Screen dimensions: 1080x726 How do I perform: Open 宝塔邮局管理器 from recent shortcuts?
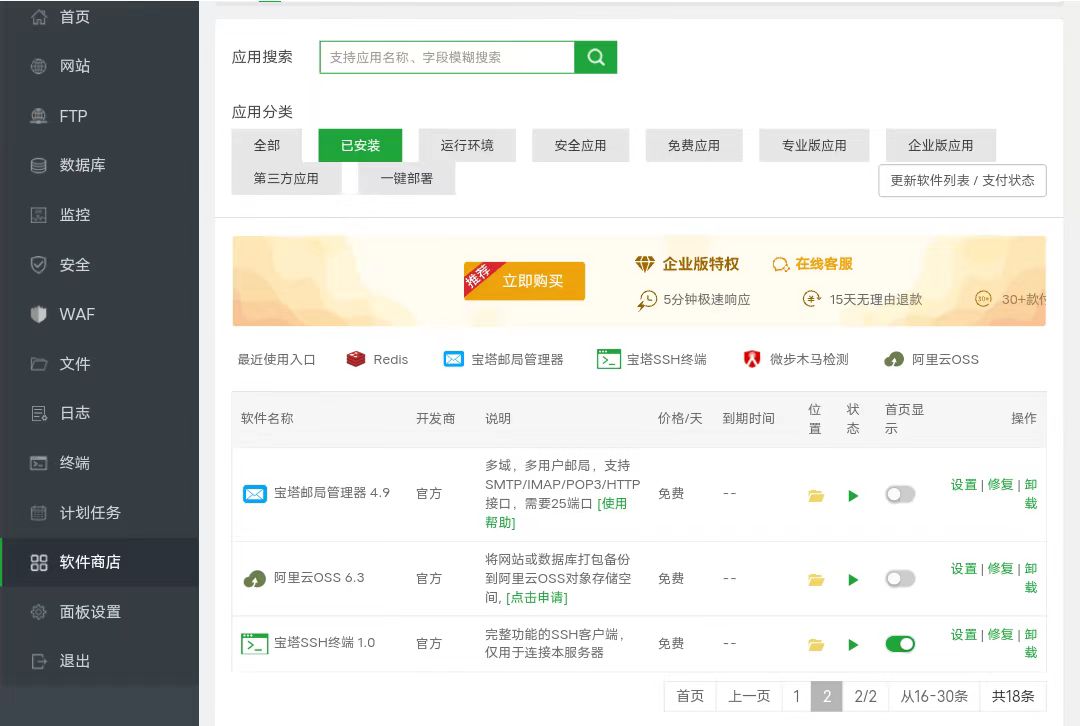(x=503, y=360)
